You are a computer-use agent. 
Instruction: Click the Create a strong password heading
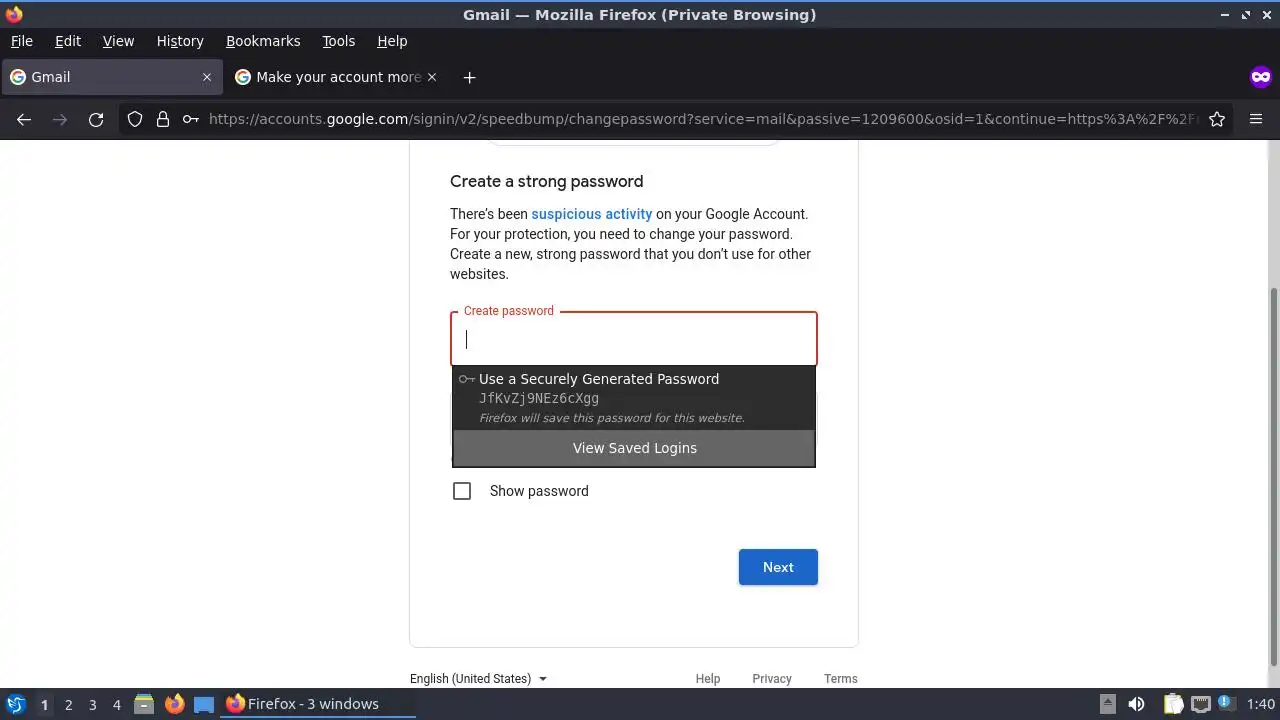pos(546,181)
